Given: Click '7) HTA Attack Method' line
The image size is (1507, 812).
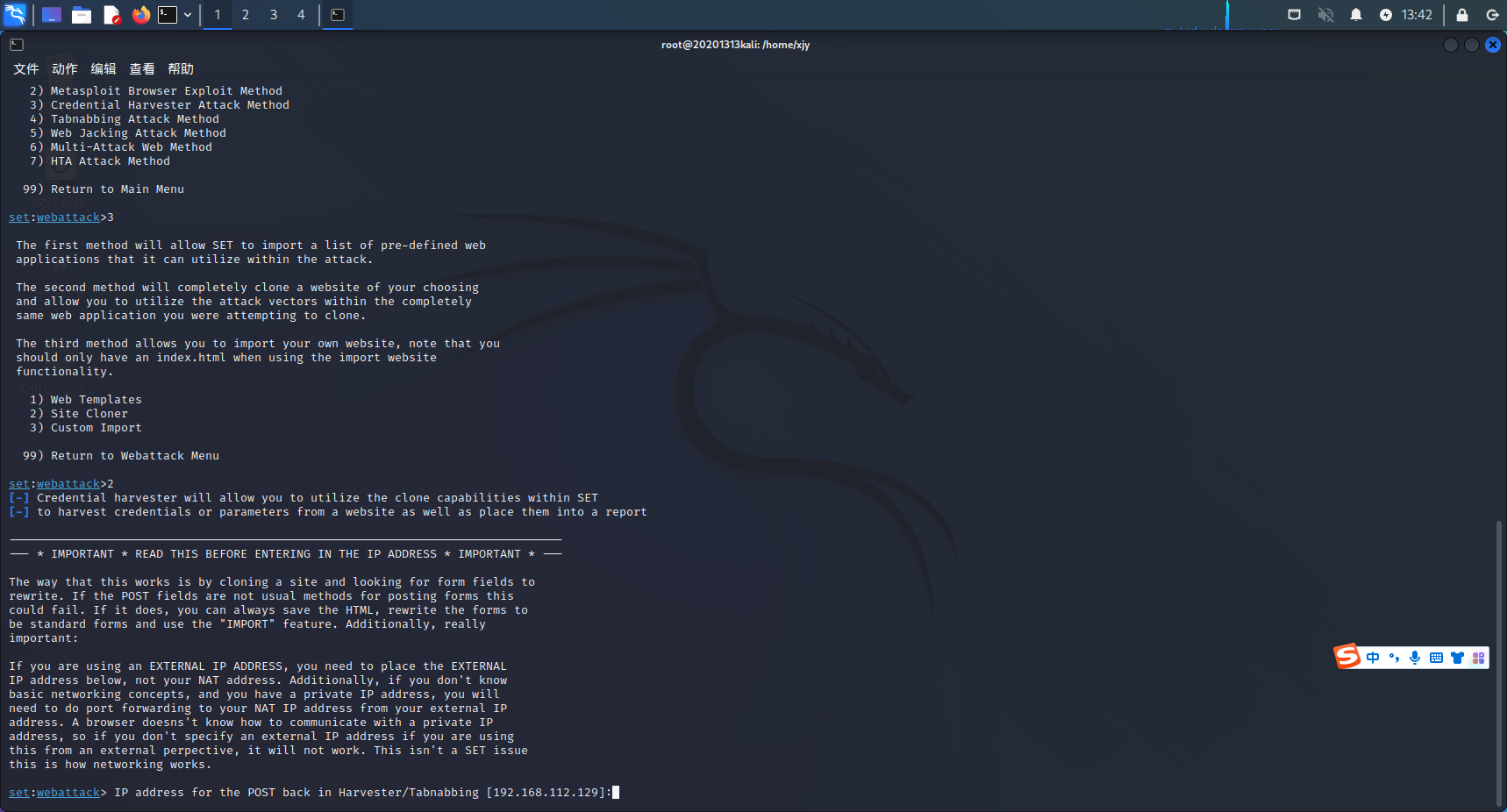Looking at the screenshot, I should pos(100,161).
